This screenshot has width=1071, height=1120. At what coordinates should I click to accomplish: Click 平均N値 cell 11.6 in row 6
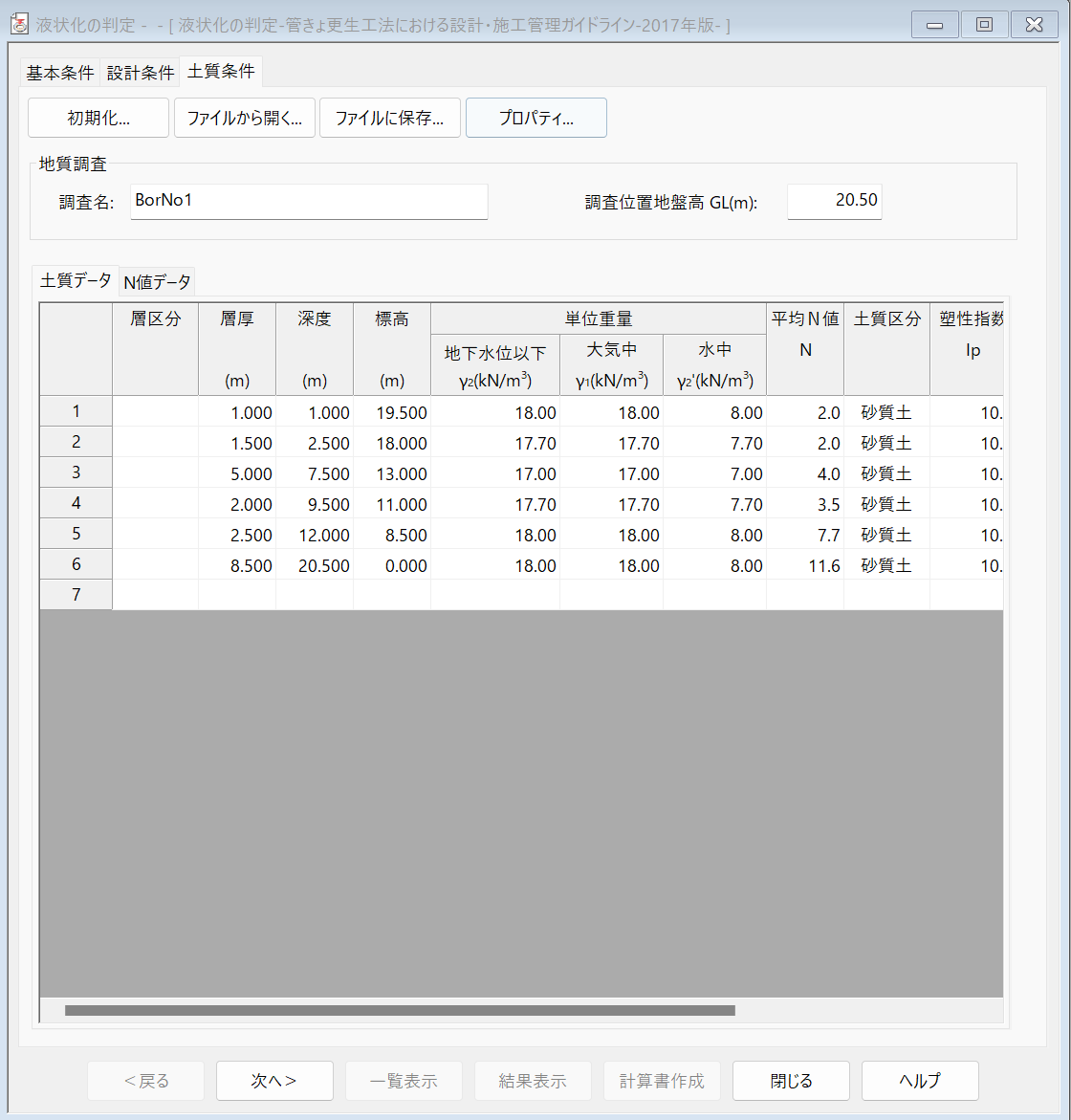pyautogui.click(x=805, y=565)
